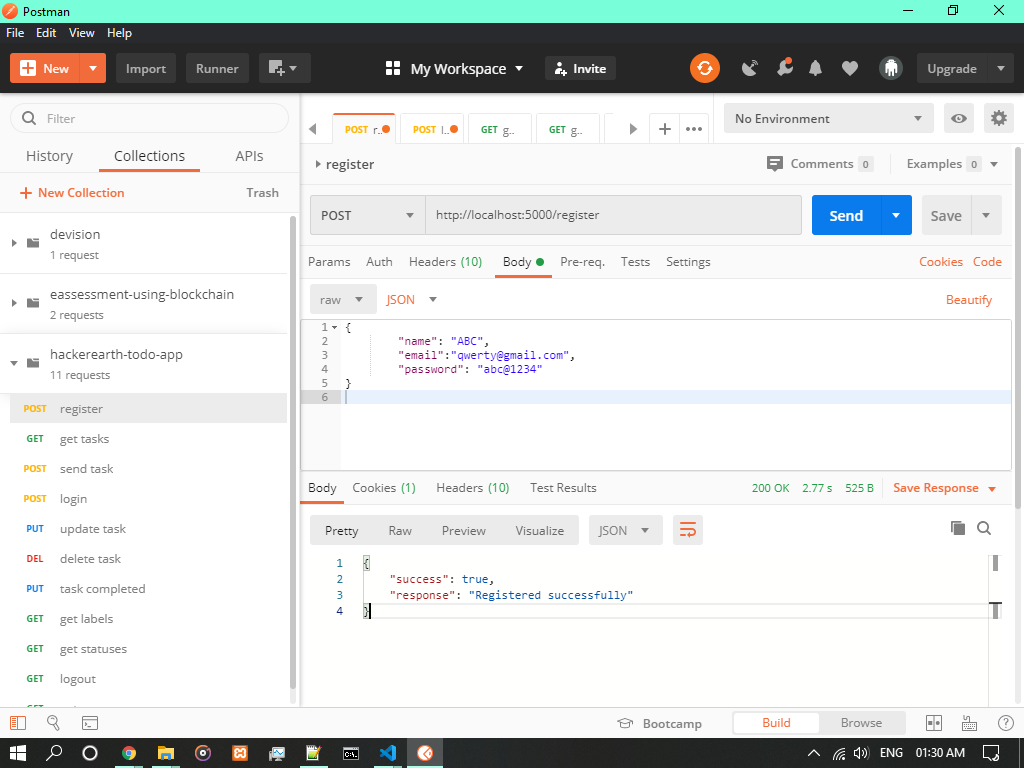Open response JSON format dropdown
Viewport: 1024px width, 768px height.
tap(626, 530)
